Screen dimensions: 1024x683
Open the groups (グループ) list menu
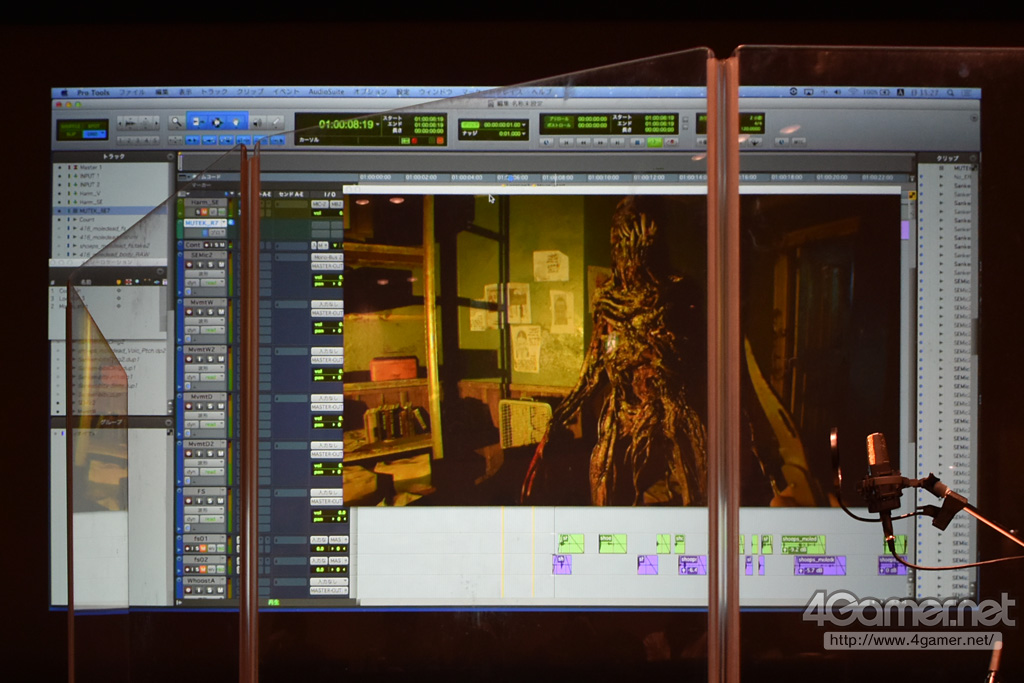[x=170, y=422]
